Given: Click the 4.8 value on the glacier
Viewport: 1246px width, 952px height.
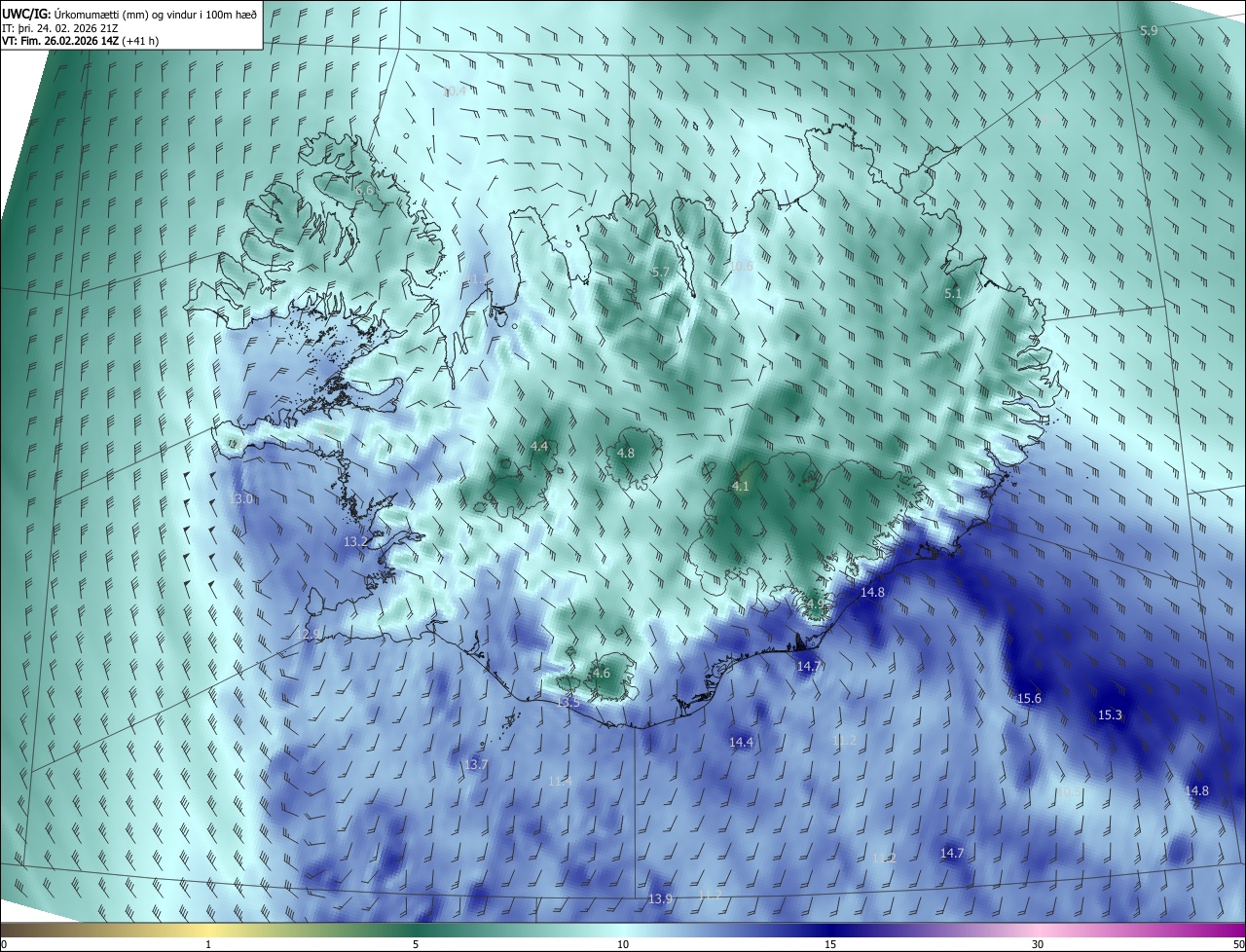Looking at the screenshot, I should [626, 454].
